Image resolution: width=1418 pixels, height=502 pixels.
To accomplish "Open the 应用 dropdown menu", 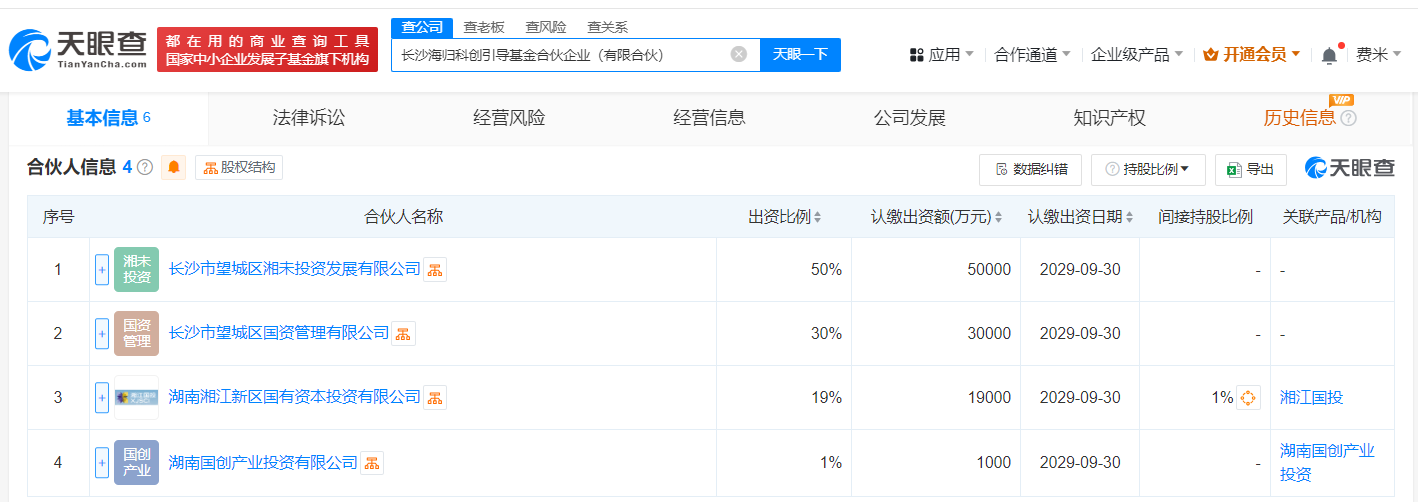I will coord(942,55).
